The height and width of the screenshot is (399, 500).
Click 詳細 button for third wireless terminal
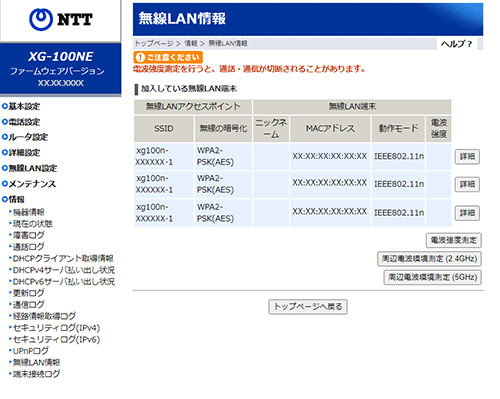tap(467, 213)
